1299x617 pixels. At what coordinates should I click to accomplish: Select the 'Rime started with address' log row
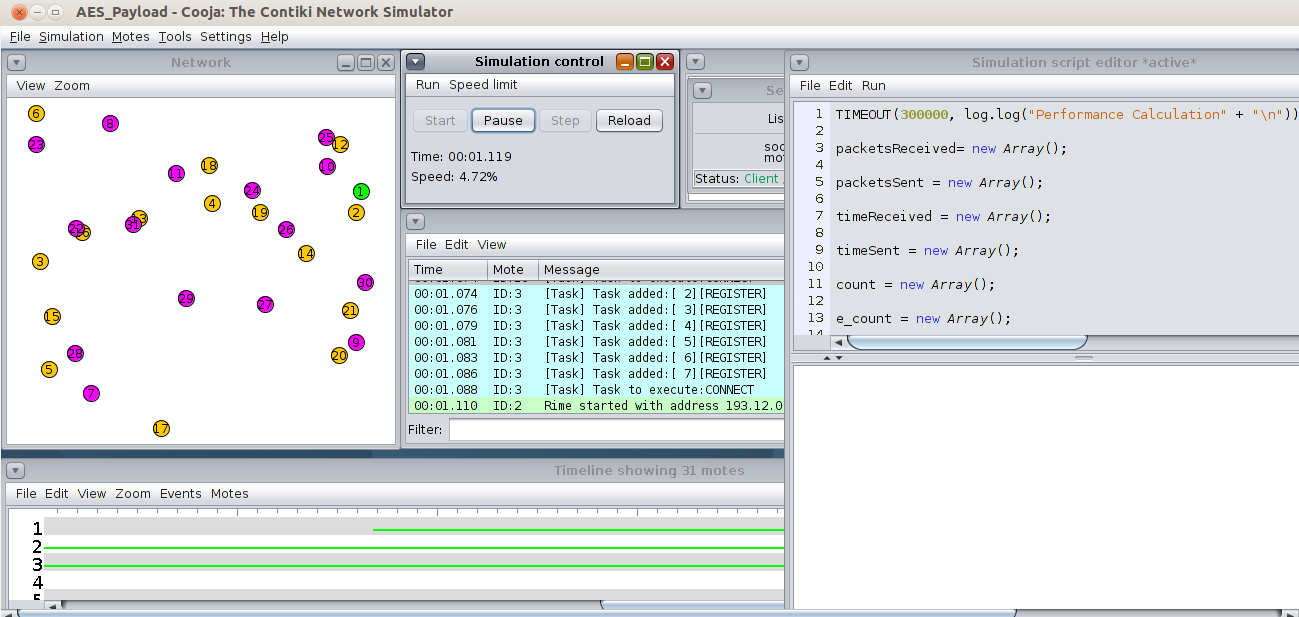(596, 406)
